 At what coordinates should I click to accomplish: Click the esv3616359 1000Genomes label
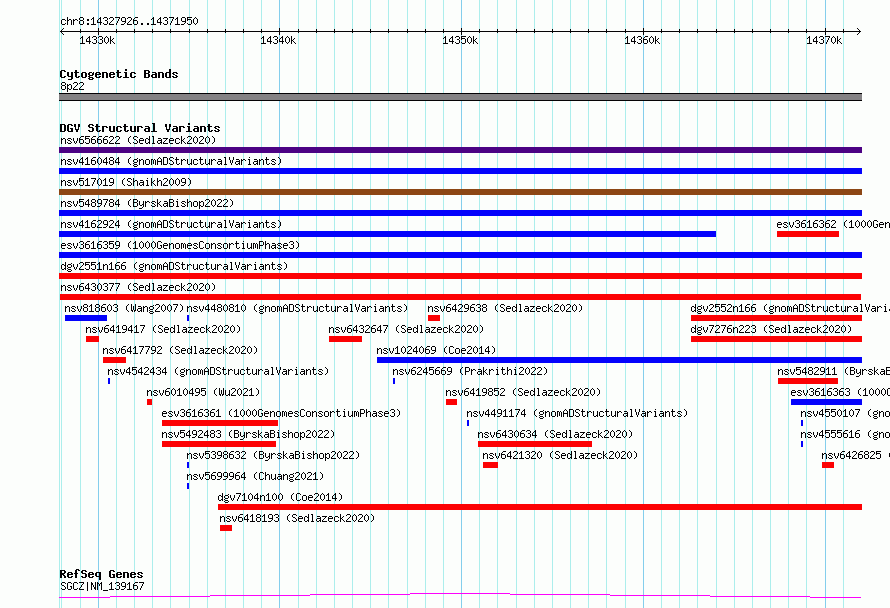180,245
